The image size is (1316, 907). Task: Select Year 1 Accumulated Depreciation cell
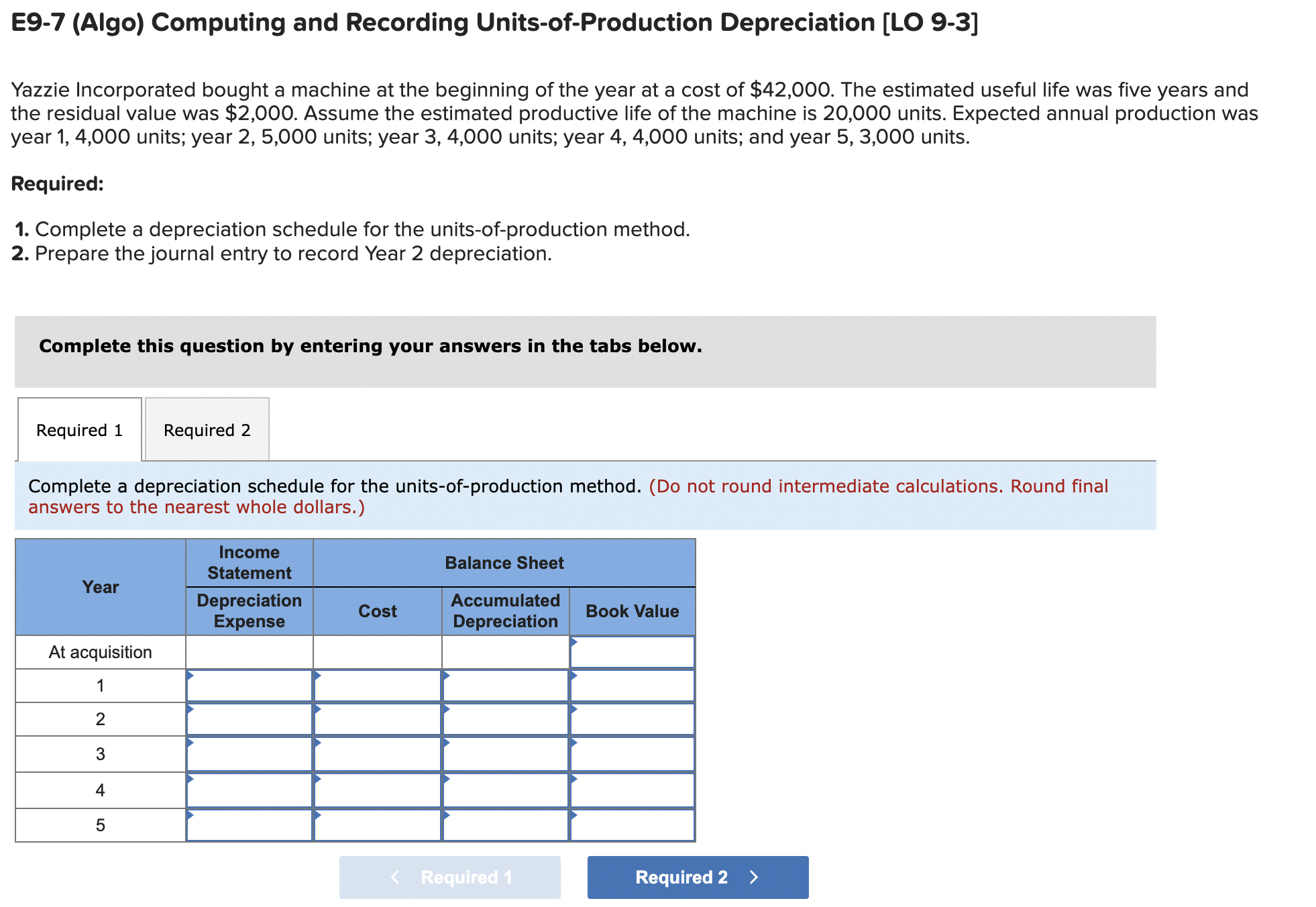pyautogui.click(x=505, y=686)
